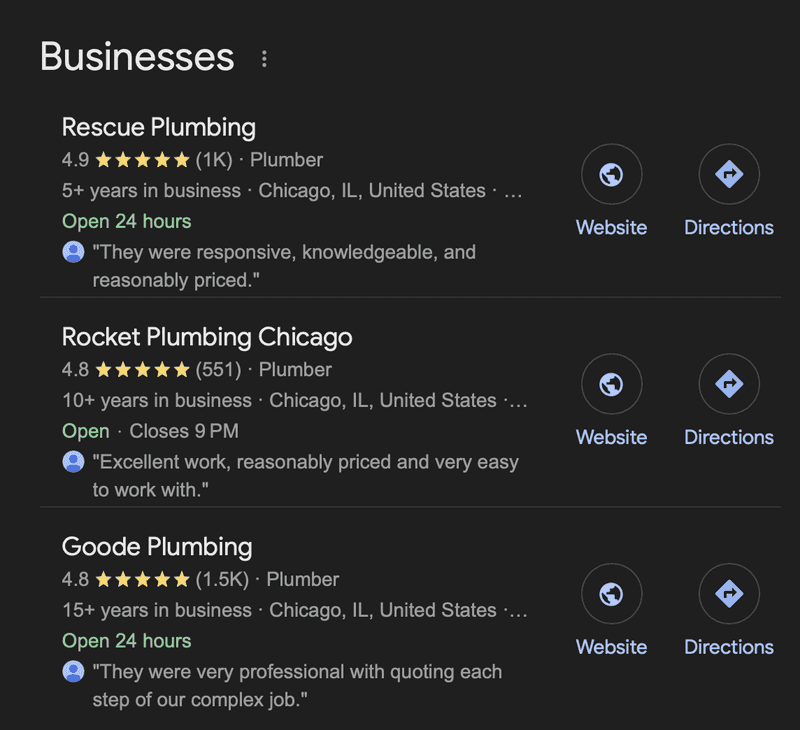The height and width of the screenshot is (730, 800).
Task: Click reviewer avatar beside Rocket Plumbing's review
Action: pos(73,462)
